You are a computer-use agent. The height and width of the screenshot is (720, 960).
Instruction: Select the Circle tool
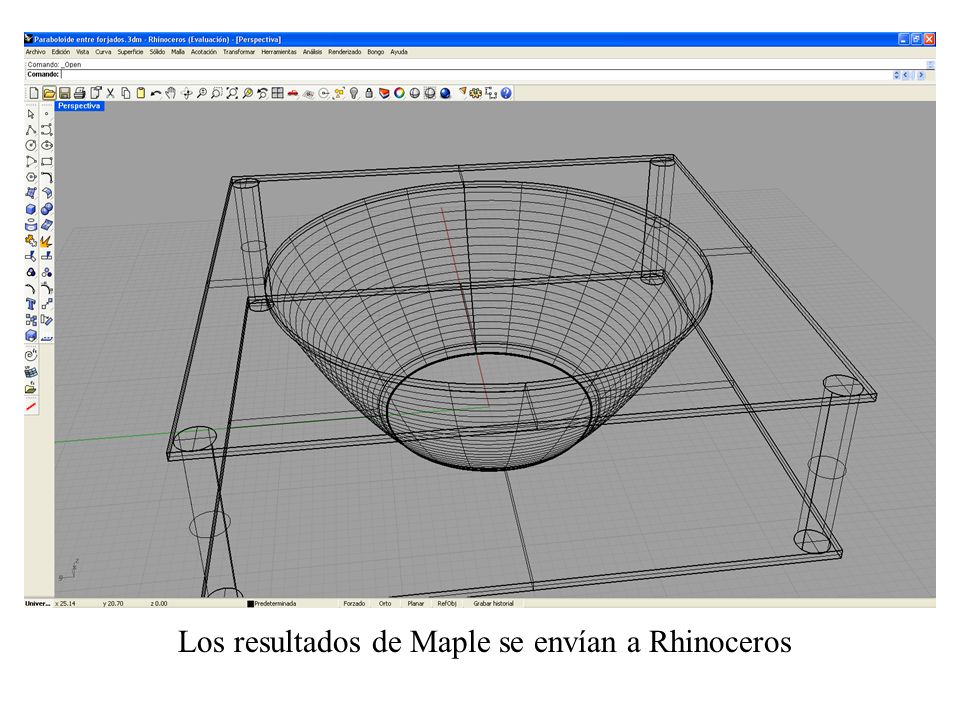31,146
